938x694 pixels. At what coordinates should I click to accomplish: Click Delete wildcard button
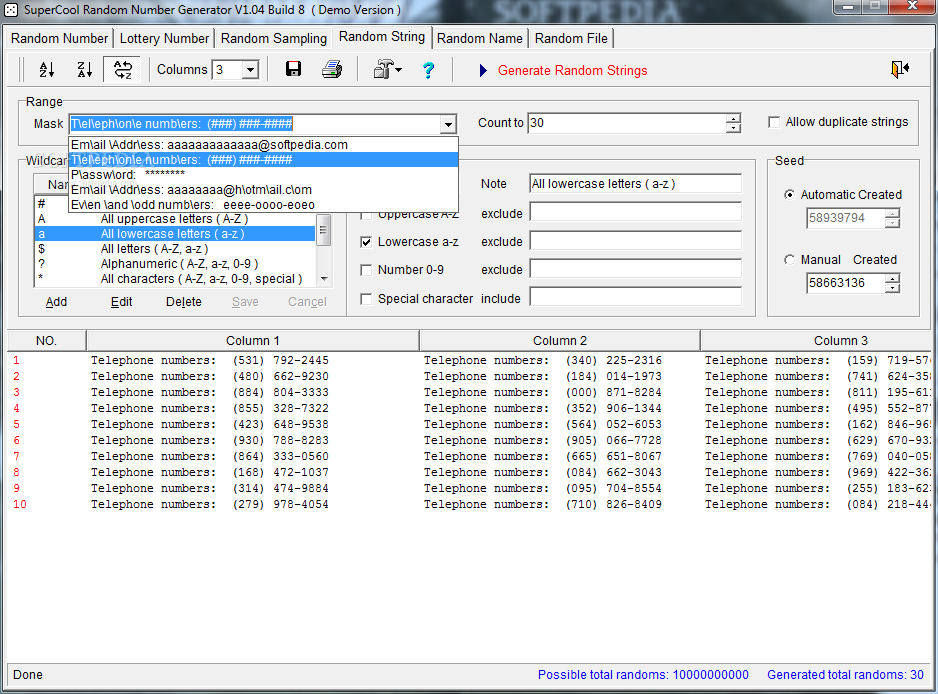coord(184,302)
